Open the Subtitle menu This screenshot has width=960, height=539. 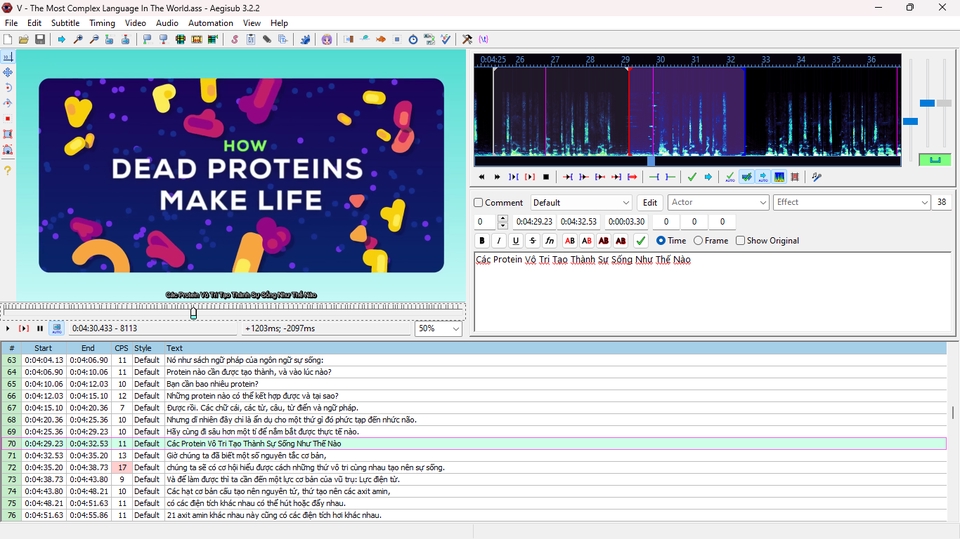(65, 23)
